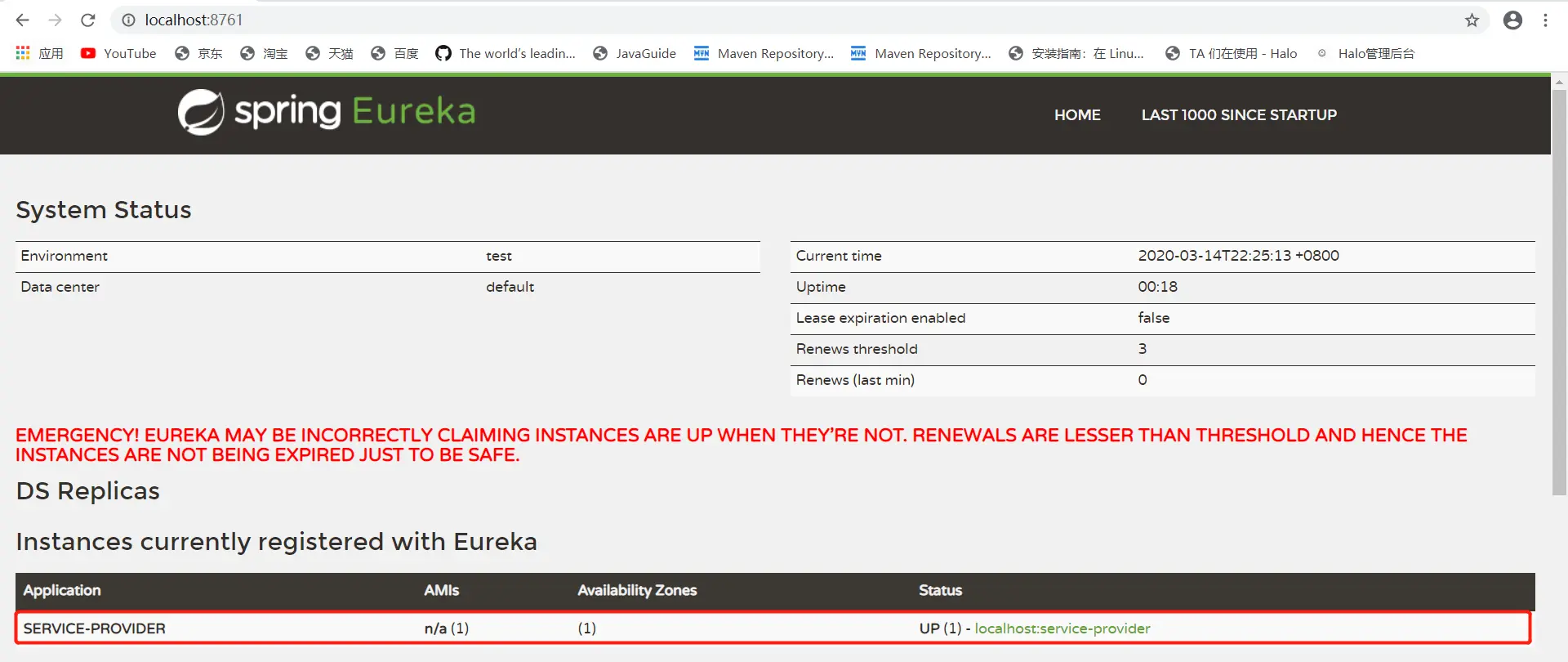Open the GitHub bookmark
Viewport: 1568px width, 662px height.
(x=506, y=53)
